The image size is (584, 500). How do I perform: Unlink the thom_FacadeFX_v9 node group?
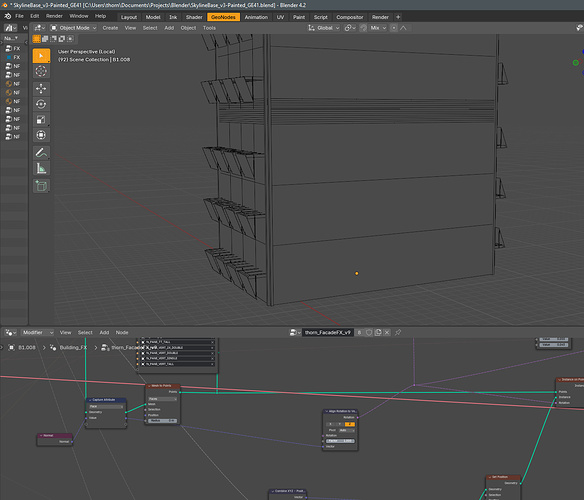click(387, 332)
